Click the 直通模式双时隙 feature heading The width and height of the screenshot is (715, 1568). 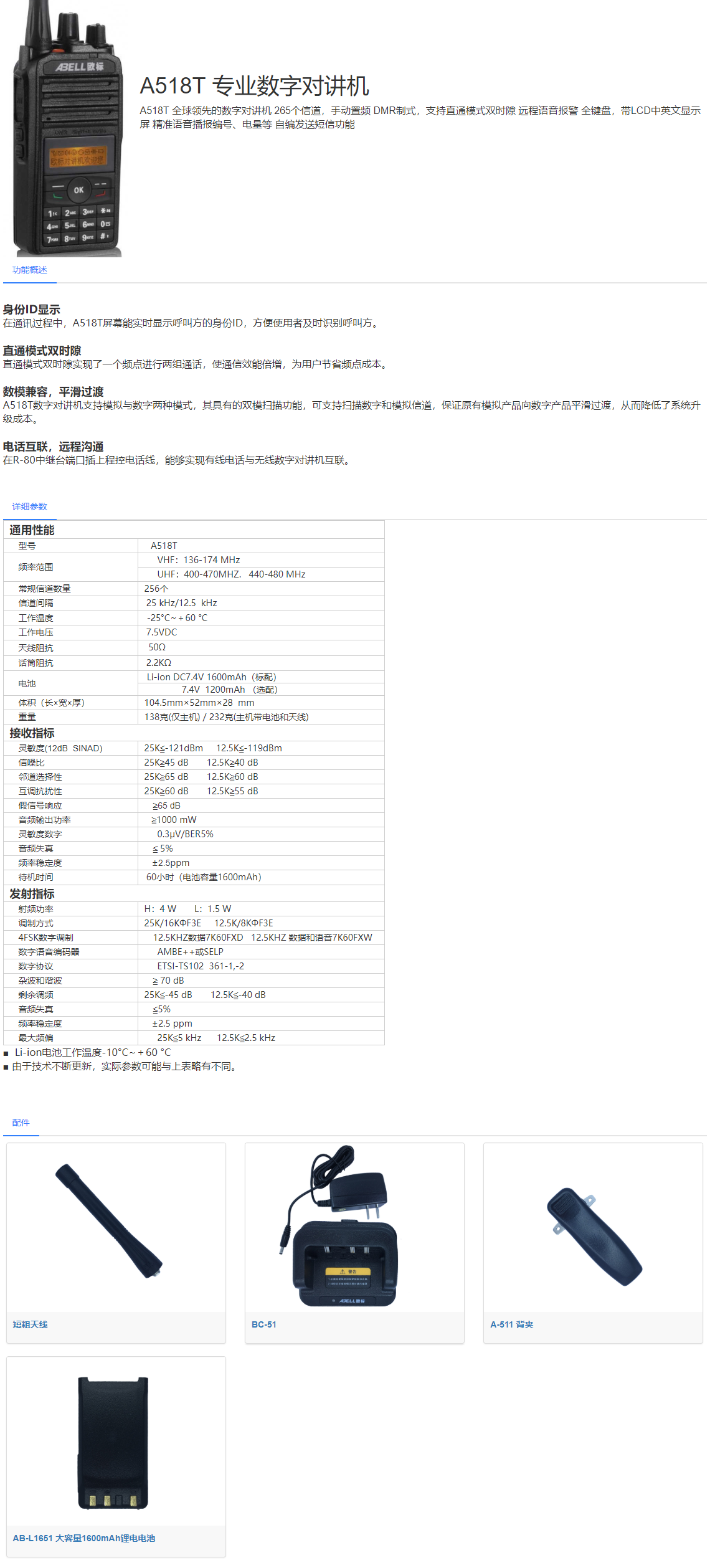pyautogui.click(x=42, y=351)
